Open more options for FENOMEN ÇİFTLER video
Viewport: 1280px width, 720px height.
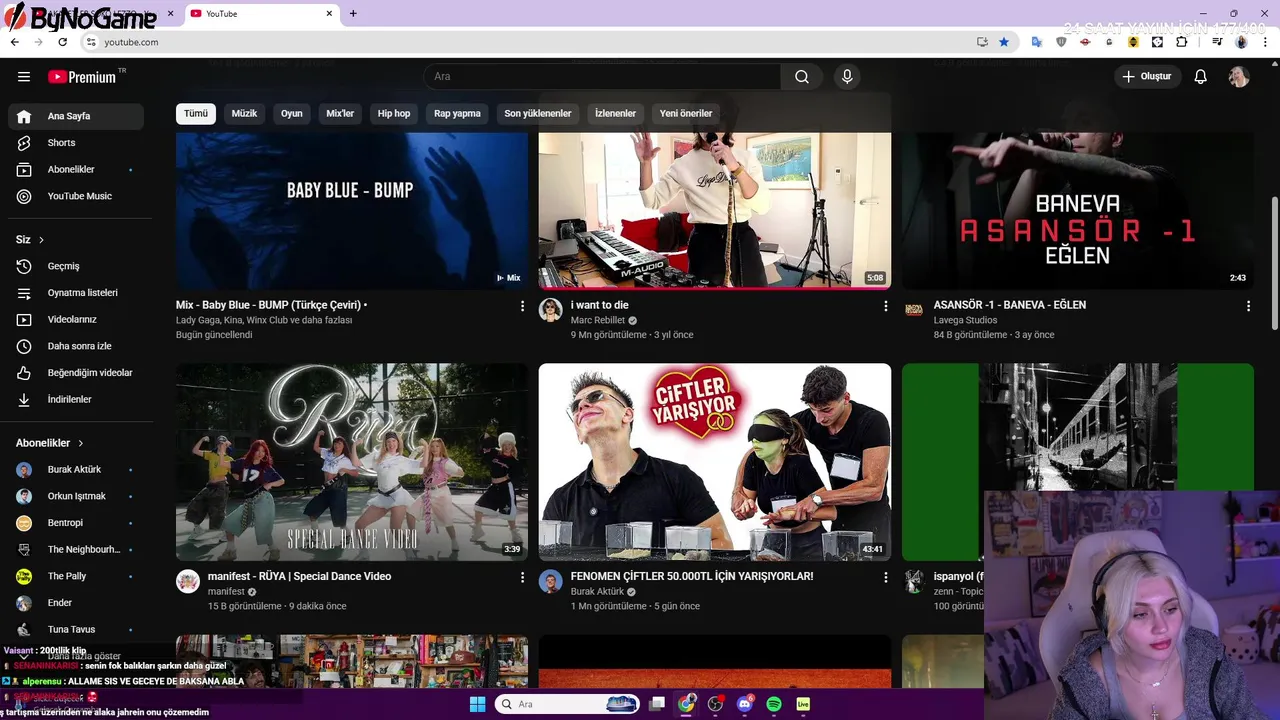click(885, 577)
